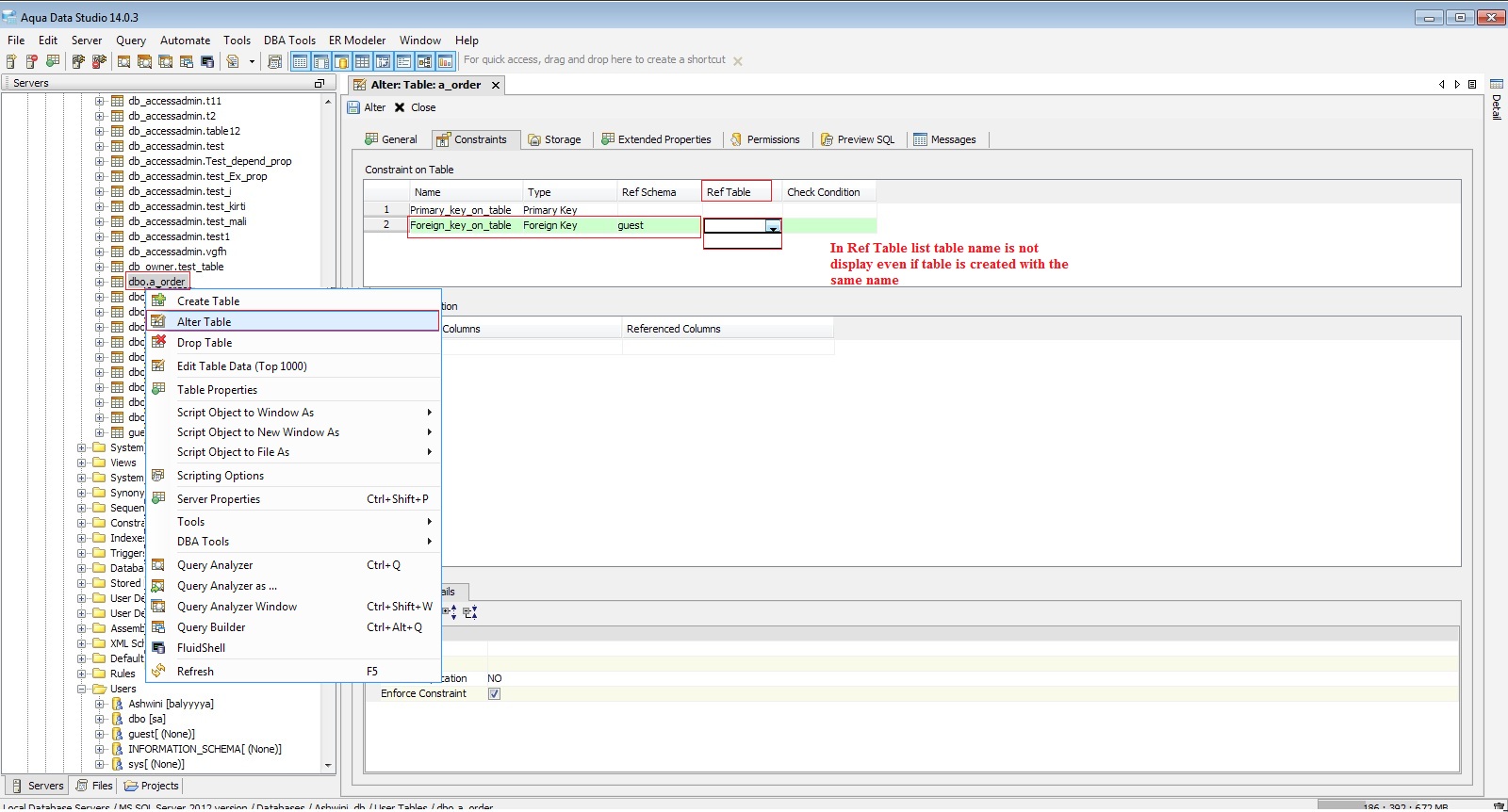Click the guest Ref Schema cell
The height and width of the screenshot is (812, 1508).
click(658, 225)
